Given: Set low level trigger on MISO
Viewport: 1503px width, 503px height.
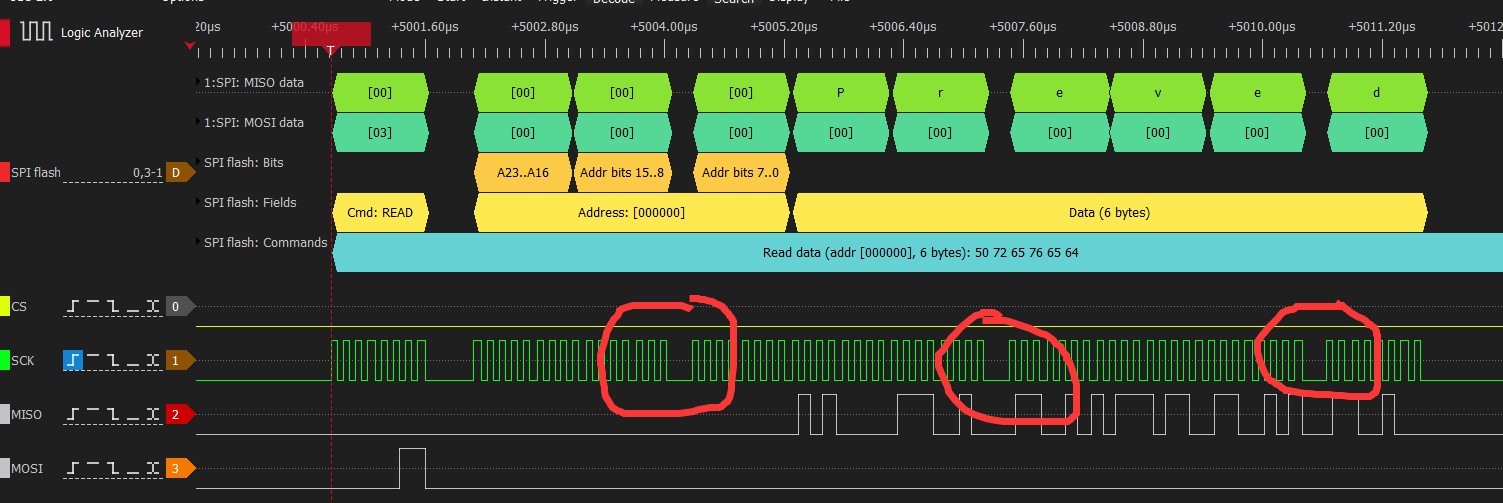Looking at the screenshot, I should (x=133, y=413).
